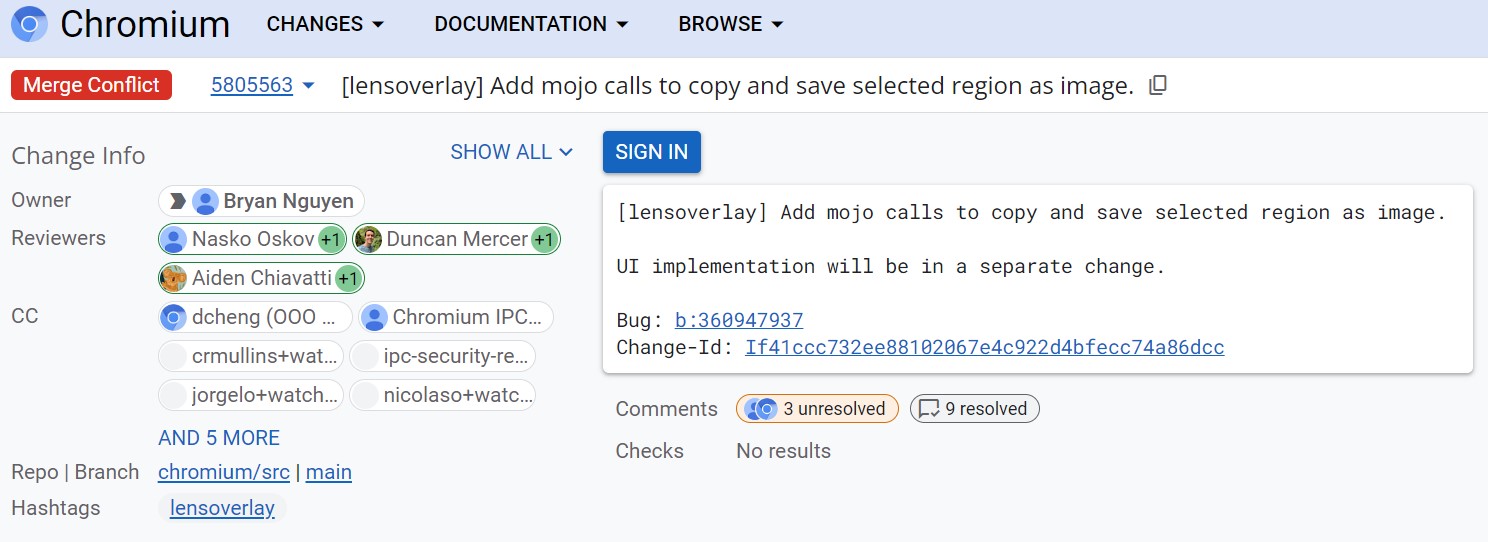Show remaining CCs via AND 5 MORE

219,438
